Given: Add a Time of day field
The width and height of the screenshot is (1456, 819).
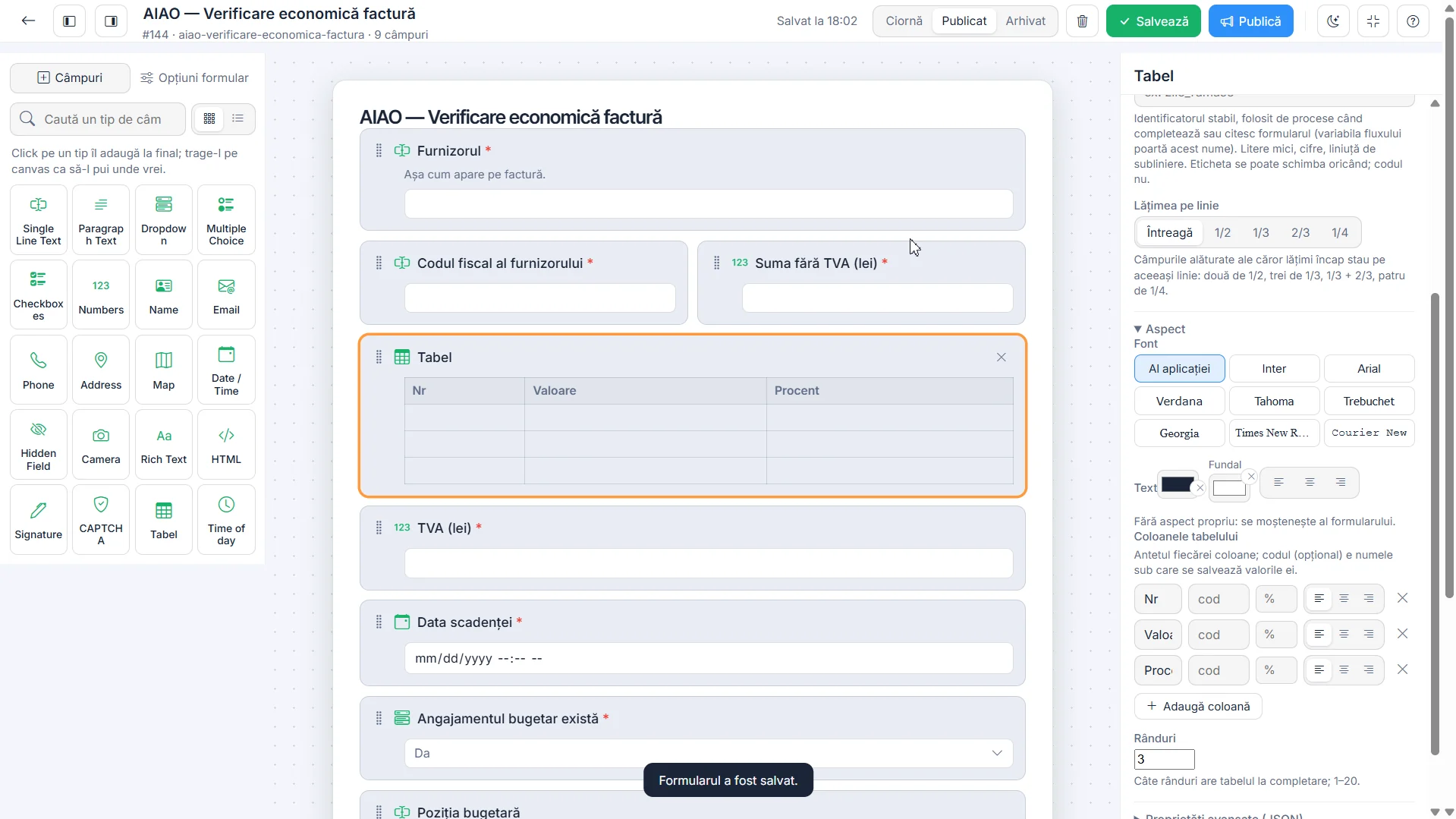Looking at the screenshot, I should point(226,520).
